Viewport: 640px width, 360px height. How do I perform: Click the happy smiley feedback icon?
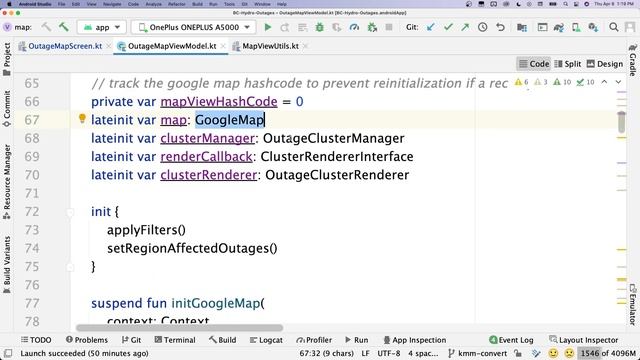pos(553,353)
